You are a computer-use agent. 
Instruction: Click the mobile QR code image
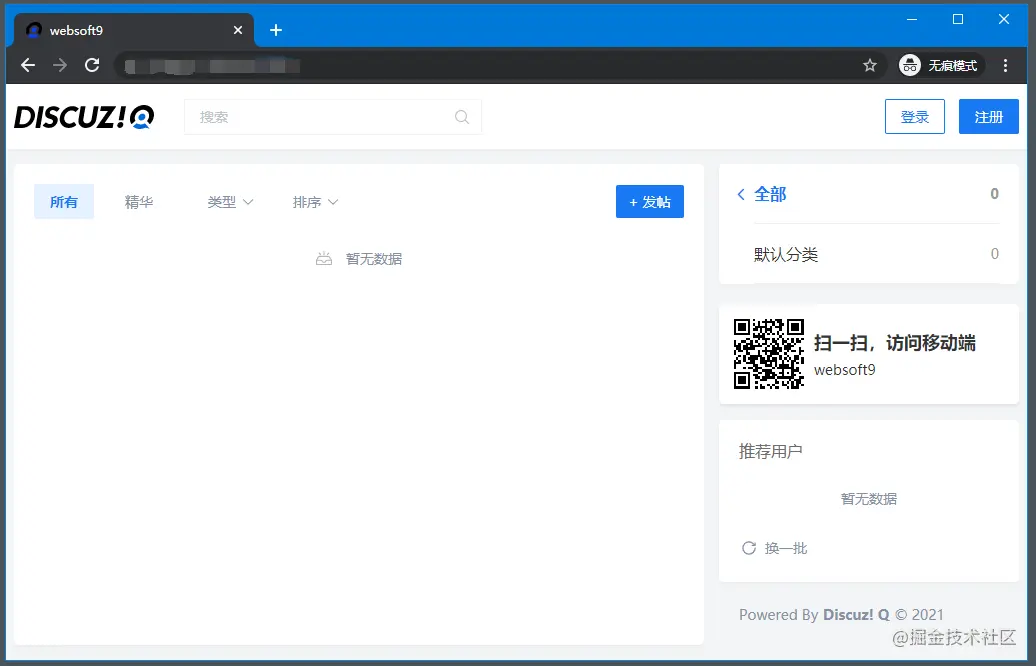coord(768,353)
